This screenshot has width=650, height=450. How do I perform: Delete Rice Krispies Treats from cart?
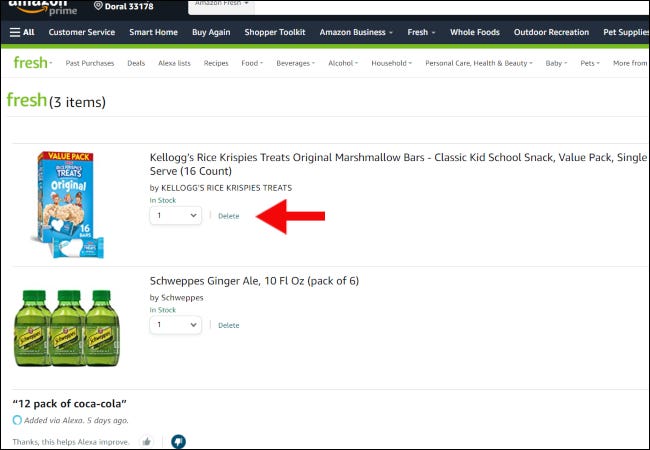(x=228, y=216)
